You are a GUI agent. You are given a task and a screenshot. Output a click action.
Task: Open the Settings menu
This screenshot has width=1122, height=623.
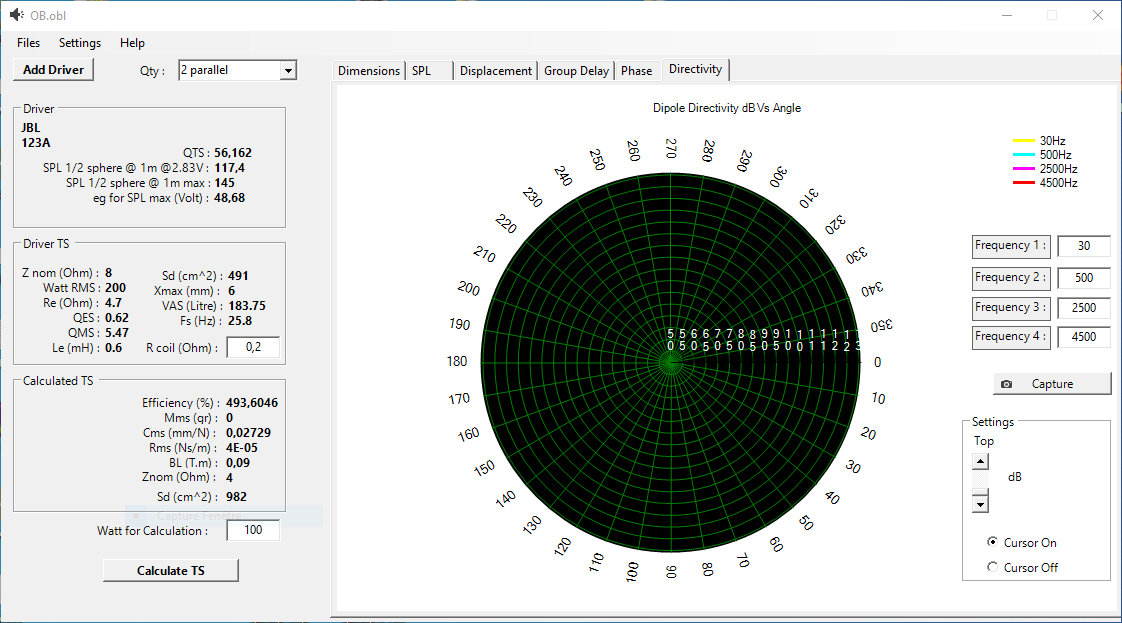[x=80, y=43]
